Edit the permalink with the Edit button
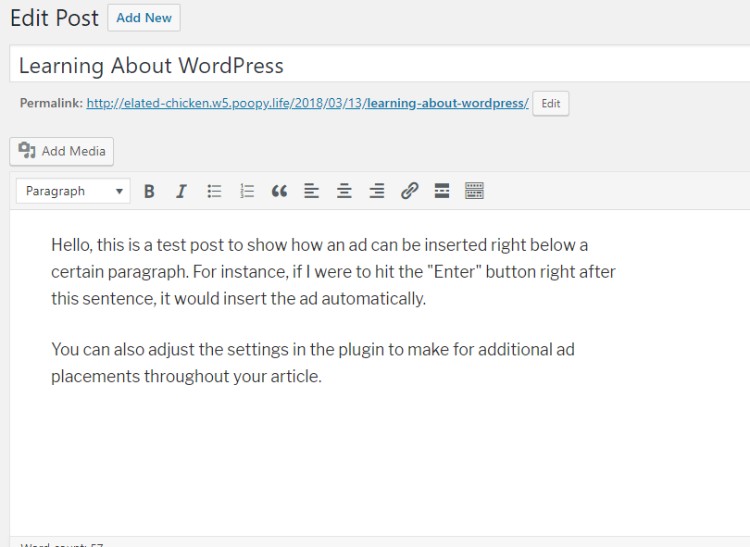 click(551, 103)
